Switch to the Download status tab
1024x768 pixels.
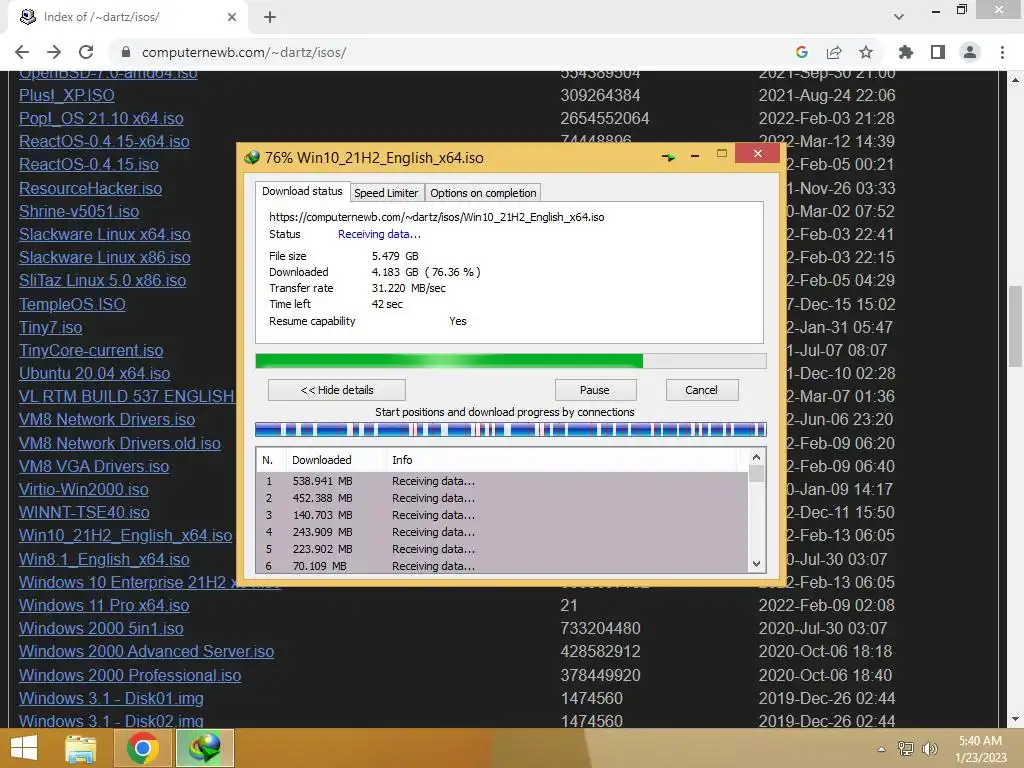(302, 191)
